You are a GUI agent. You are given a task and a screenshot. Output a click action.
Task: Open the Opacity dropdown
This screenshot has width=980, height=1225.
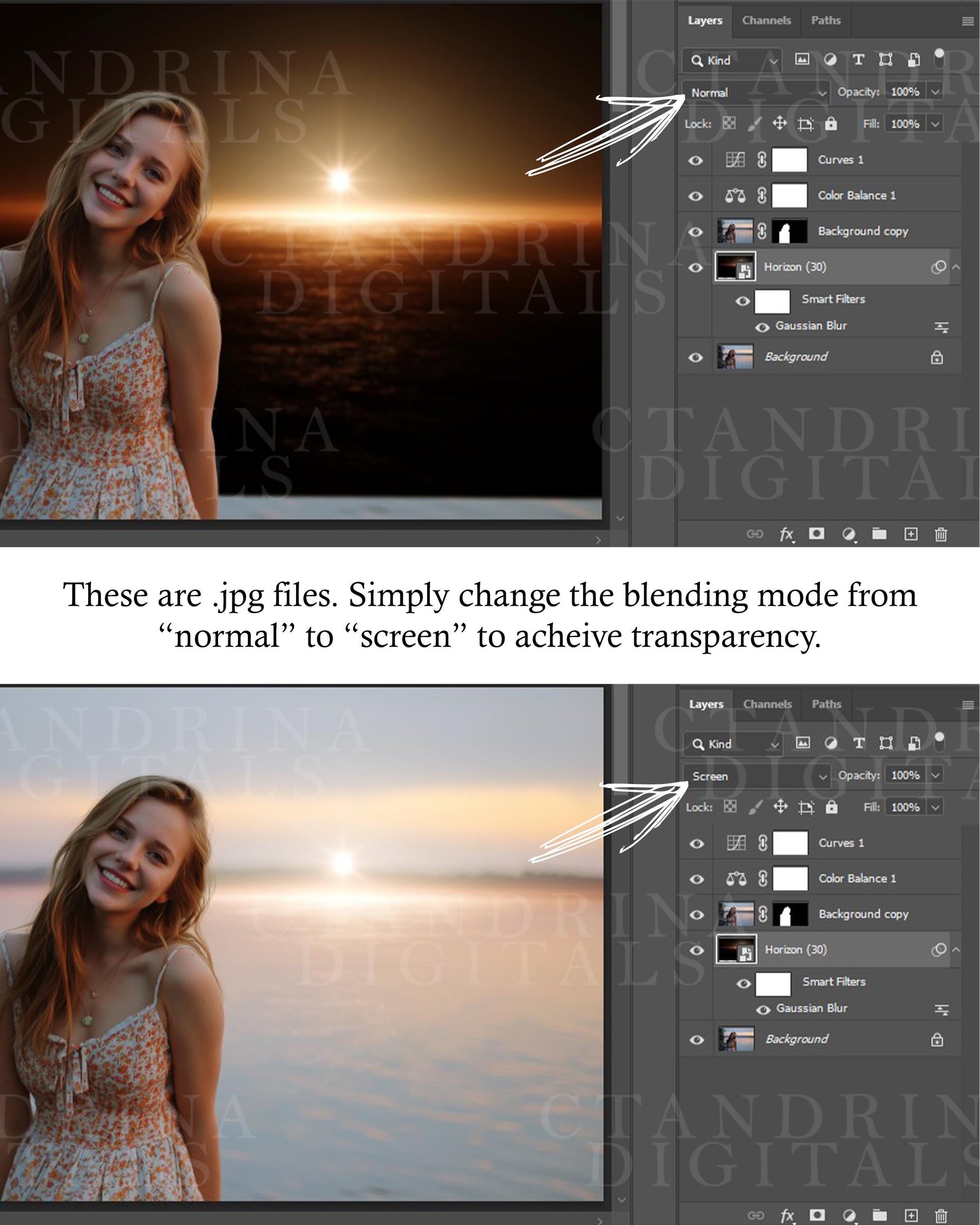[934, 93]
